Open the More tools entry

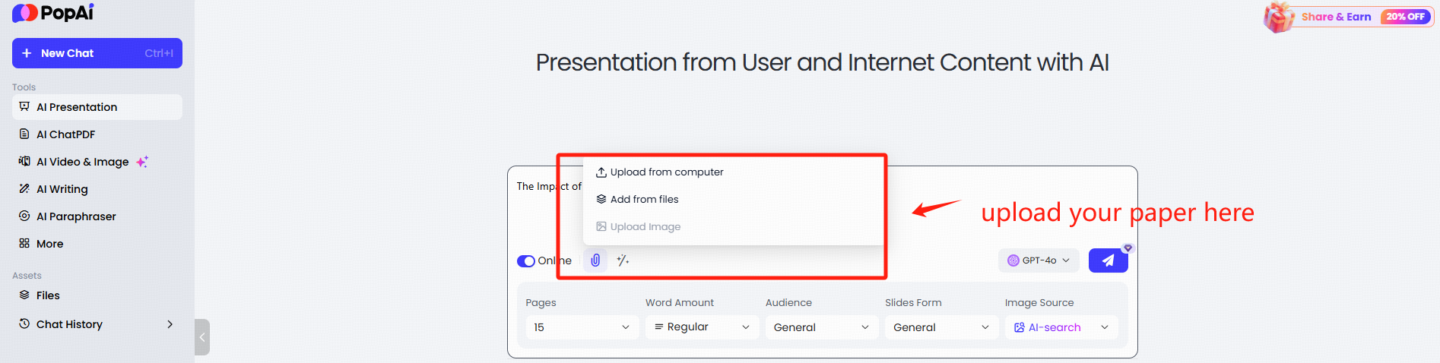coord(97,244)
